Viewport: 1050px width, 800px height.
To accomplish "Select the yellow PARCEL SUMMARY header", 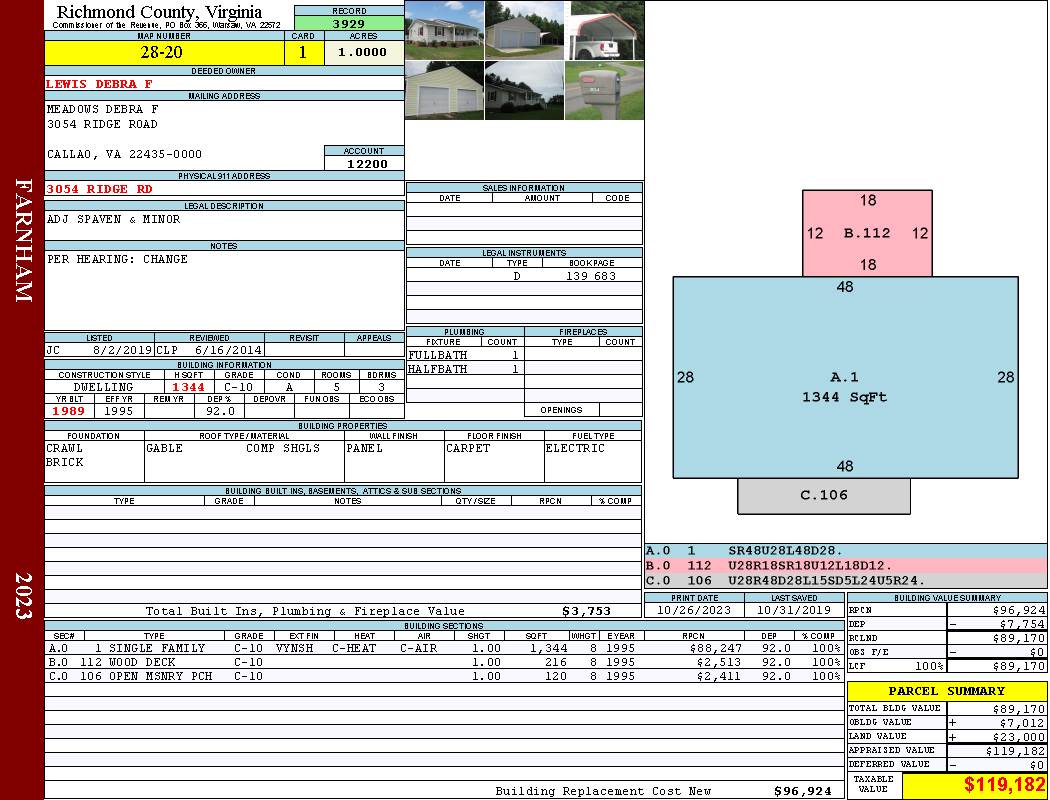I will (946, 691).
